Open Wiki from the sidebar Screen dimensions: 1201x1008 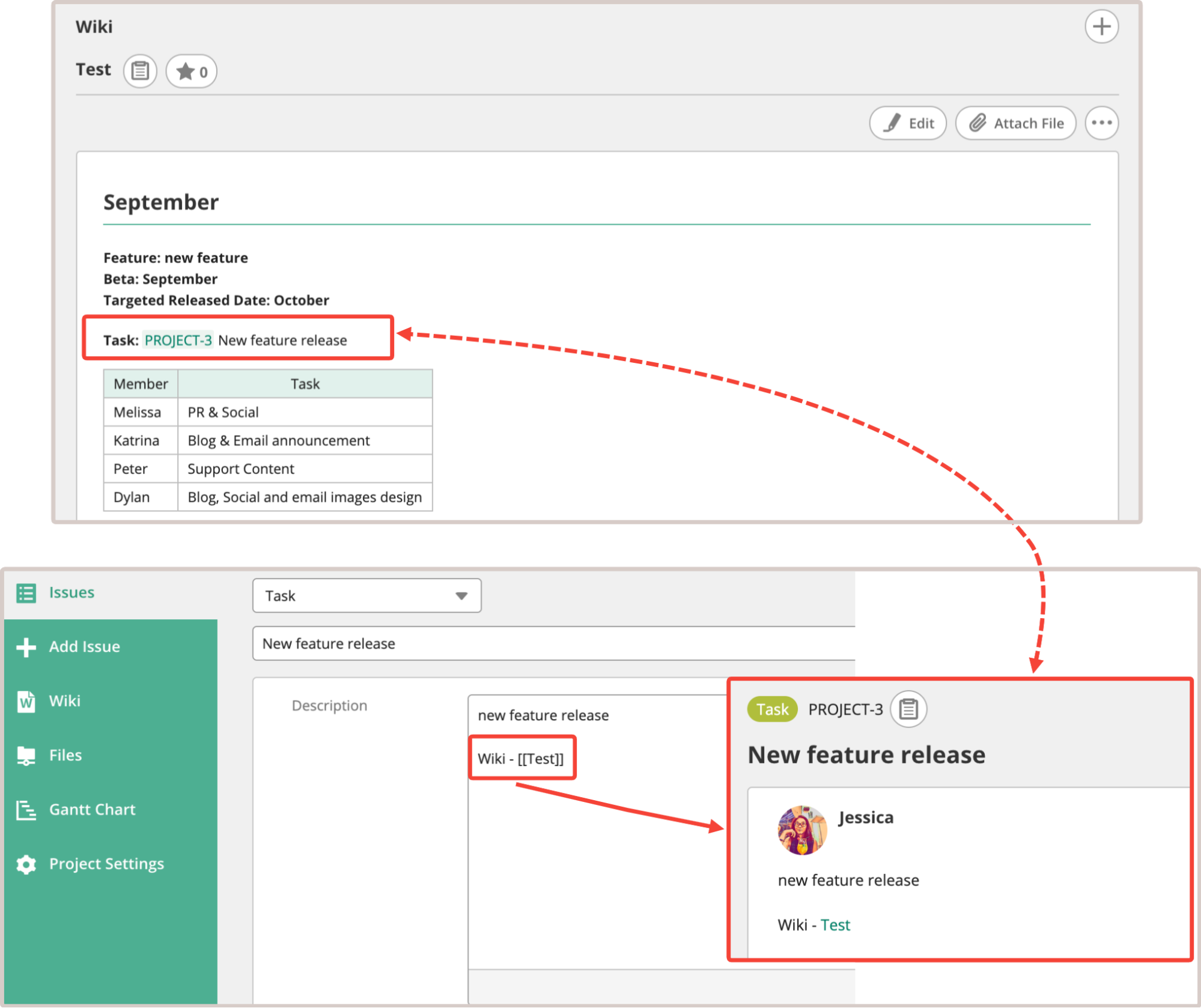tap(64, 700)
